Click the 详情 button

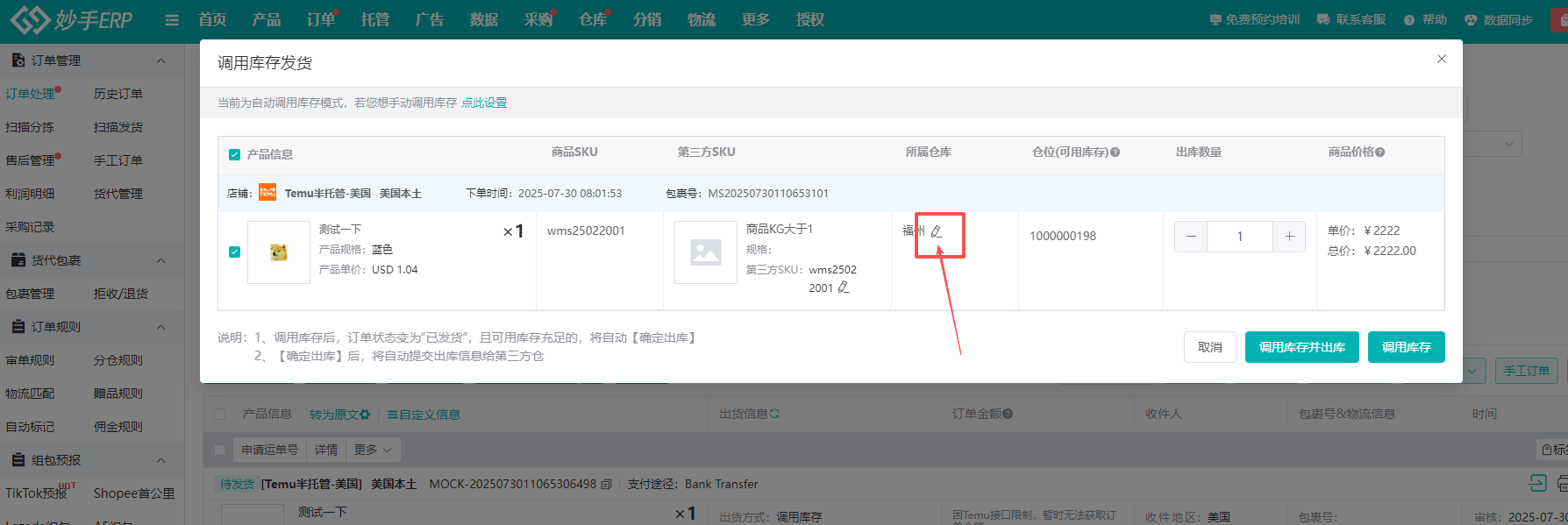click(x=326, y=450)
